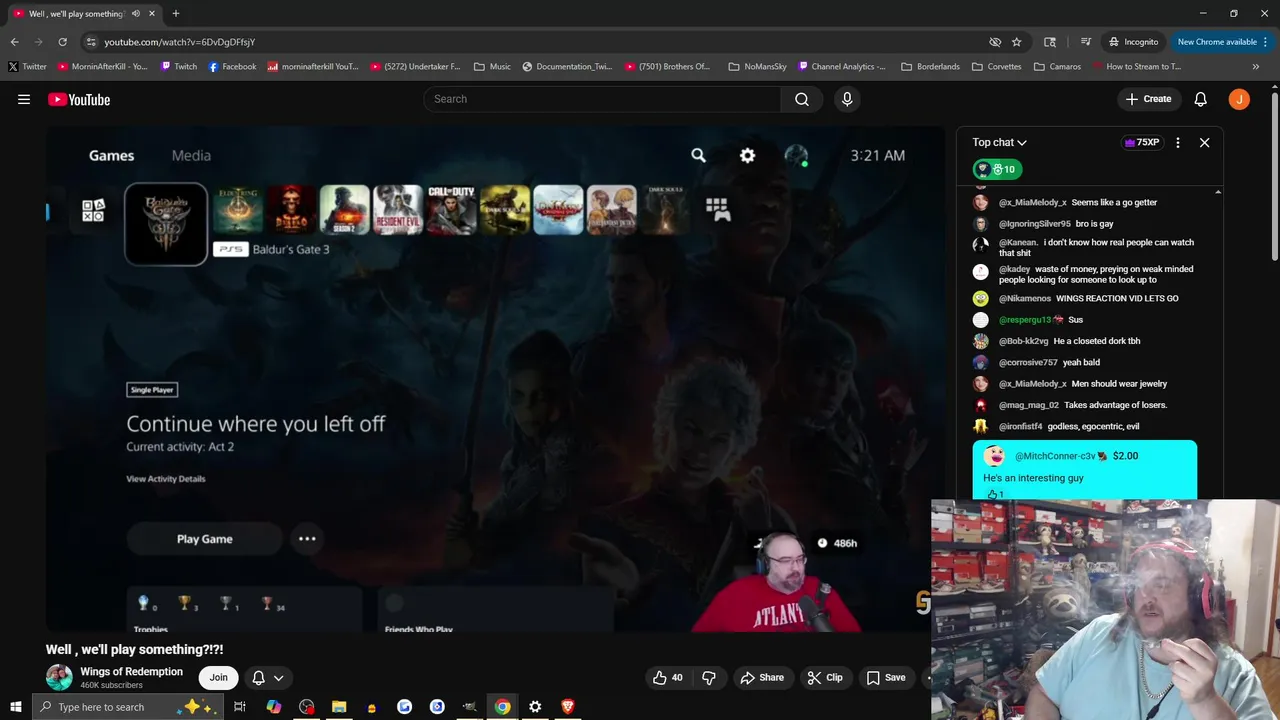The height and width of the screenshot is (720, 1280).
Task: Click the green 10 points pill in chat
Action: click(998, 169)
